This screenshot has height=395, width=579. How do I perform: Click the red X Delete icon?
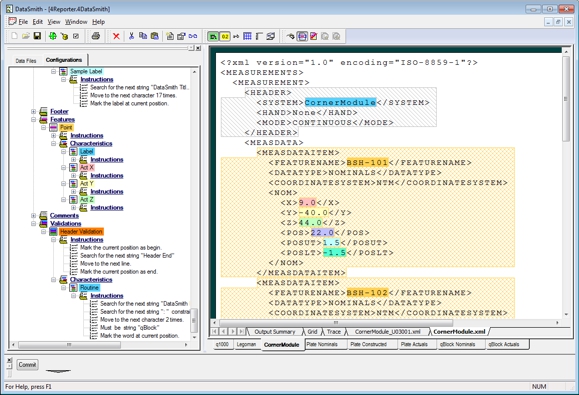point(116,36)
